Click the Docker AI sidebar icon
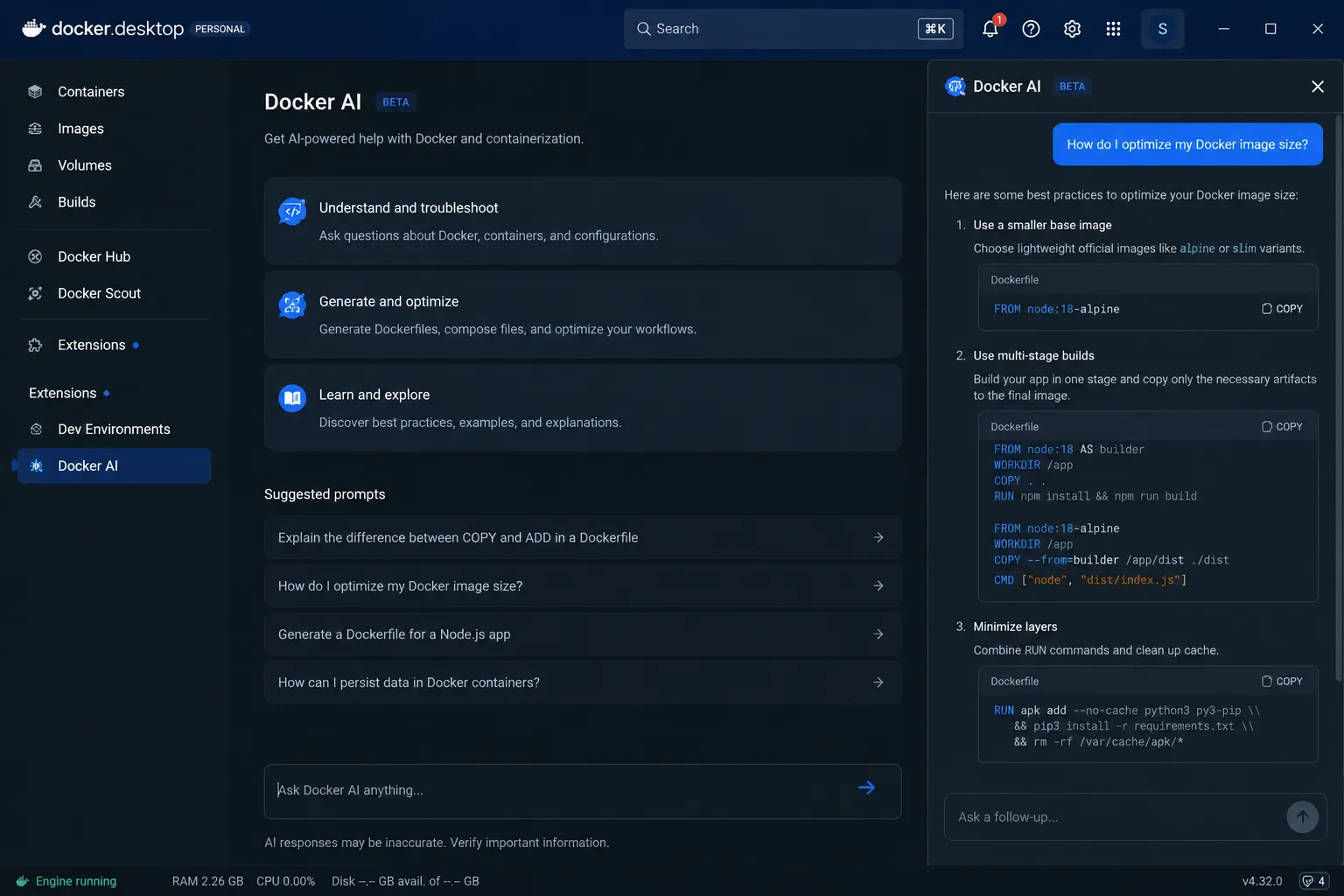 coord(36,465)
